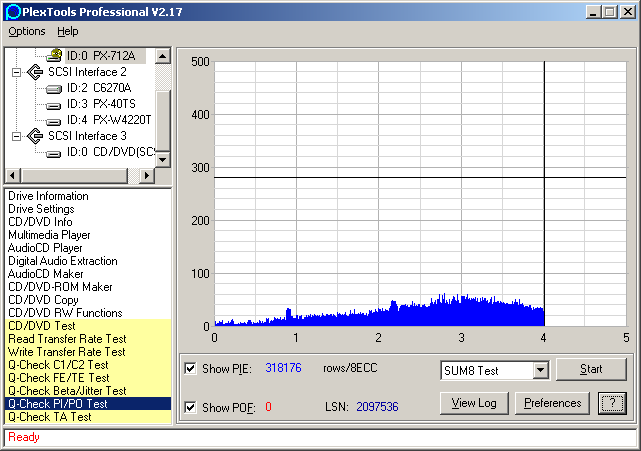Click the SCSI Interface 2 icon
The image size is (641, 451).
point(35,72)
